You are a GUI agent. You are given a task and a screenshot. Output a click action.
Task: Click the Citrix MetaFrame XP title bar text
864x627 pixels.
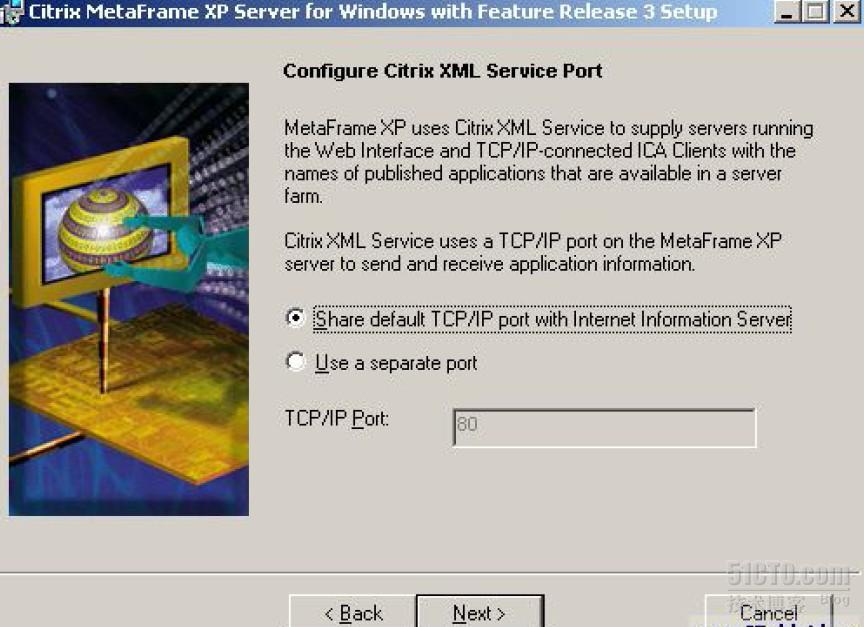coord(372,12)
